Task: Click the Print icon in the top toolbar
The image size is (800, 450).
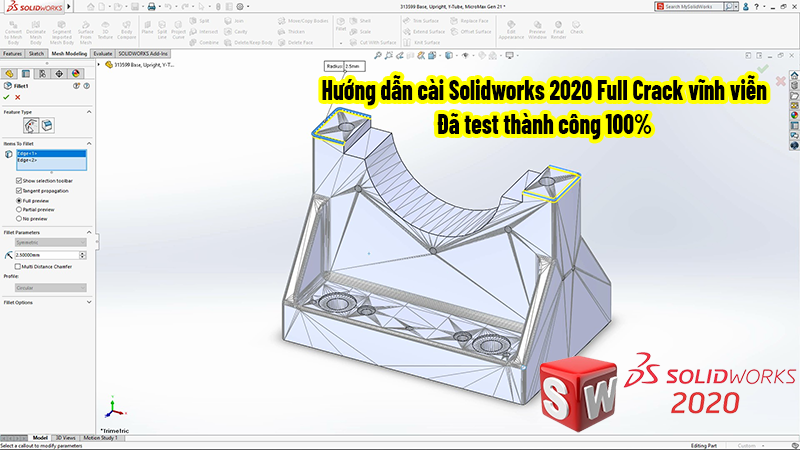Action: coord(151,7)
